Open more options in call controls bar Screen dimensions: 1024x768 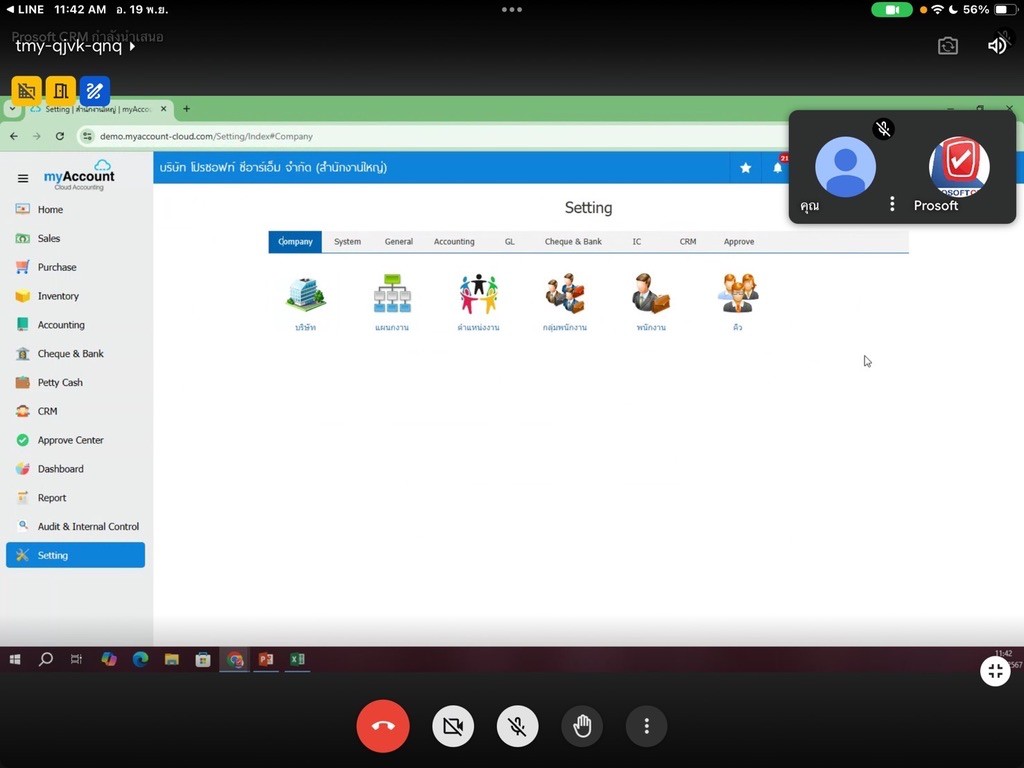coord(647,726)
